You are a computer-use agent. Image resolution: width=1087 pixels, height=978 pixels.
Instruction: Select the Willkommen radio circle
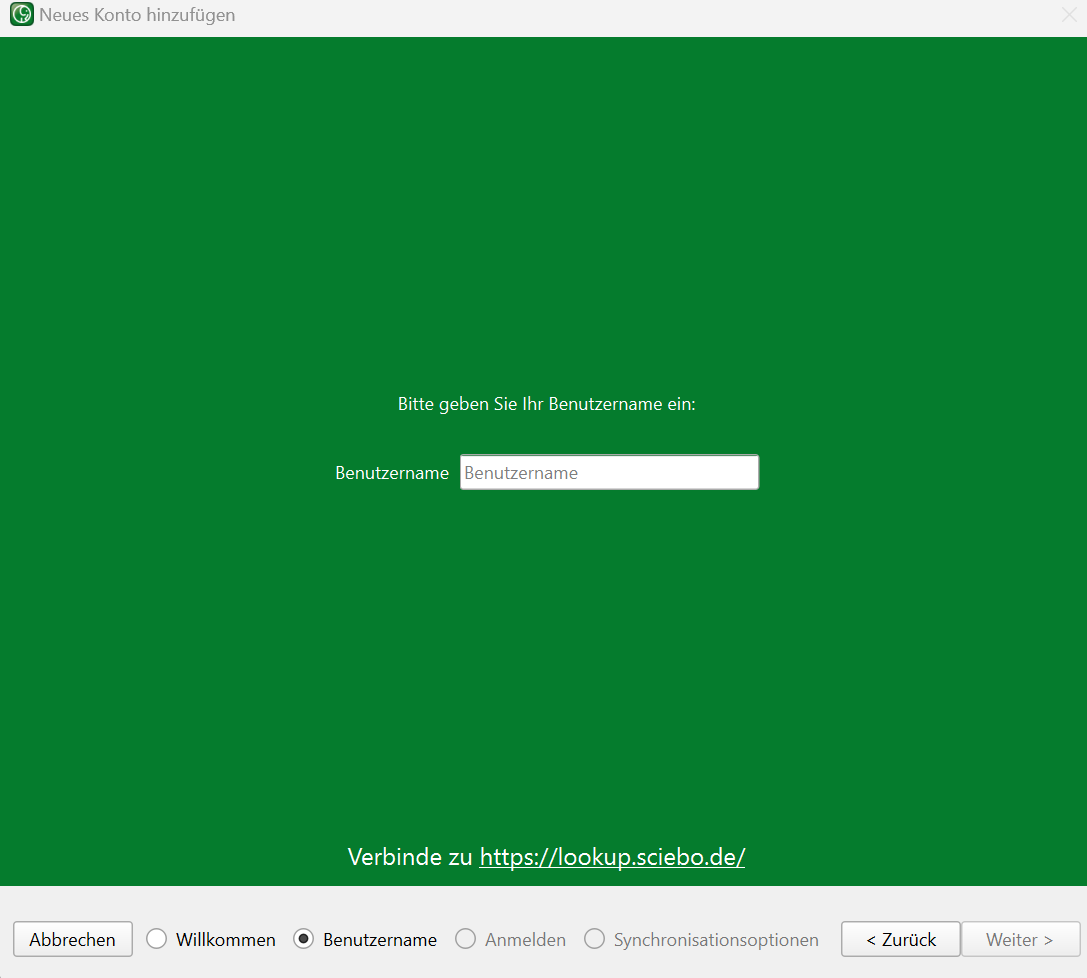157,939
